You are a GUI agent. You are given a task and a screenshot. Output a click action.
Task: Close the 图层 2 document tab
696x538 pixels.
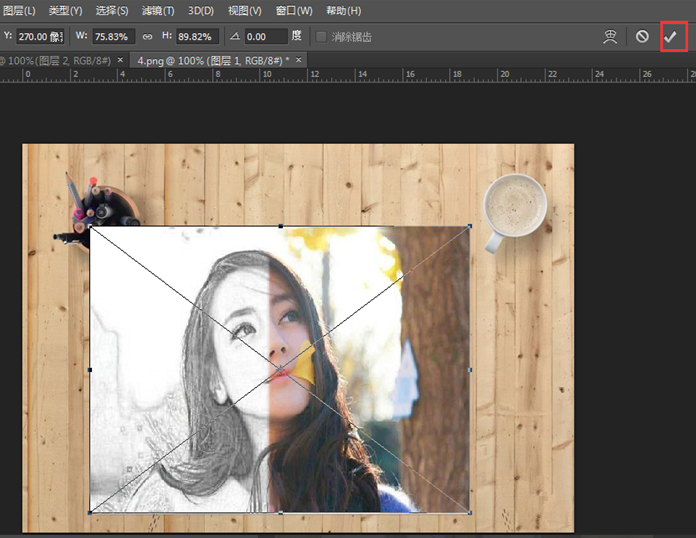click(120, 60)
